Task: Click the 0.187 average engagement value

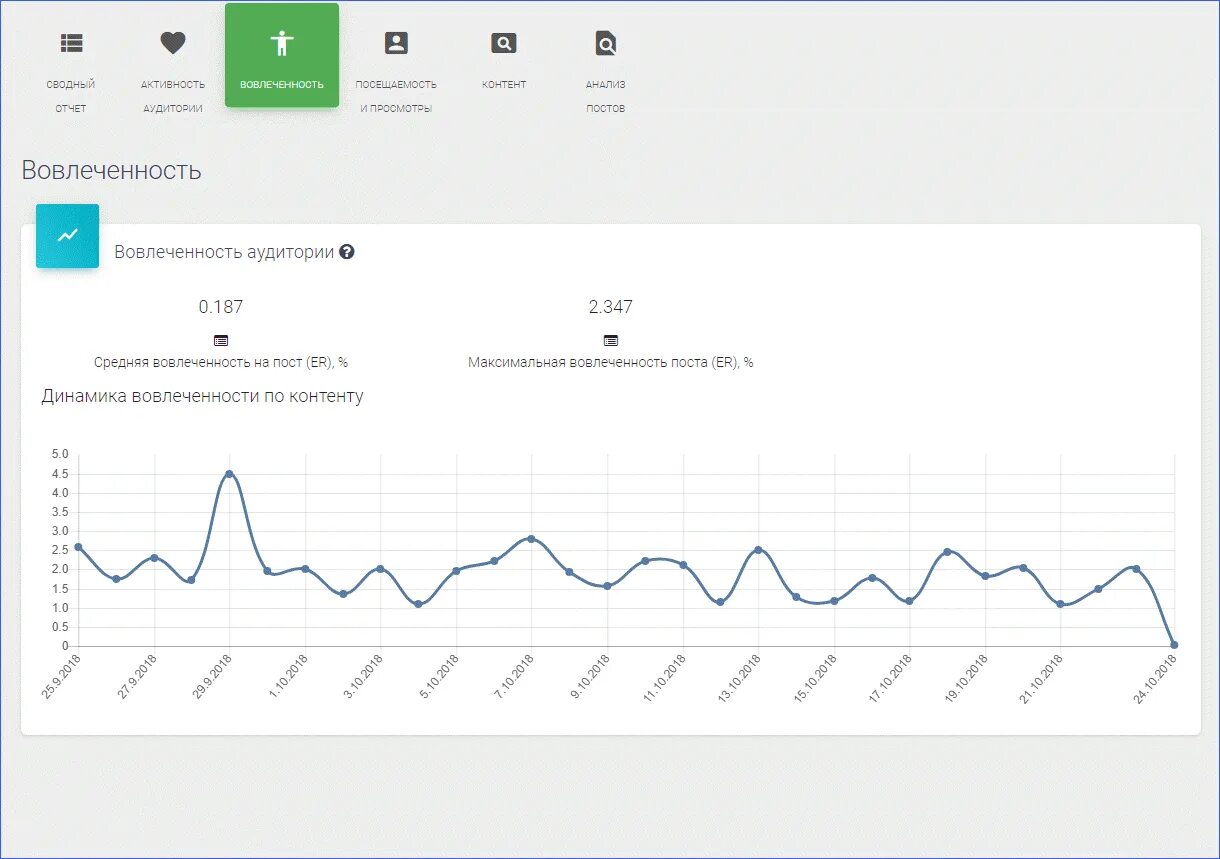Action: (221, 307)
